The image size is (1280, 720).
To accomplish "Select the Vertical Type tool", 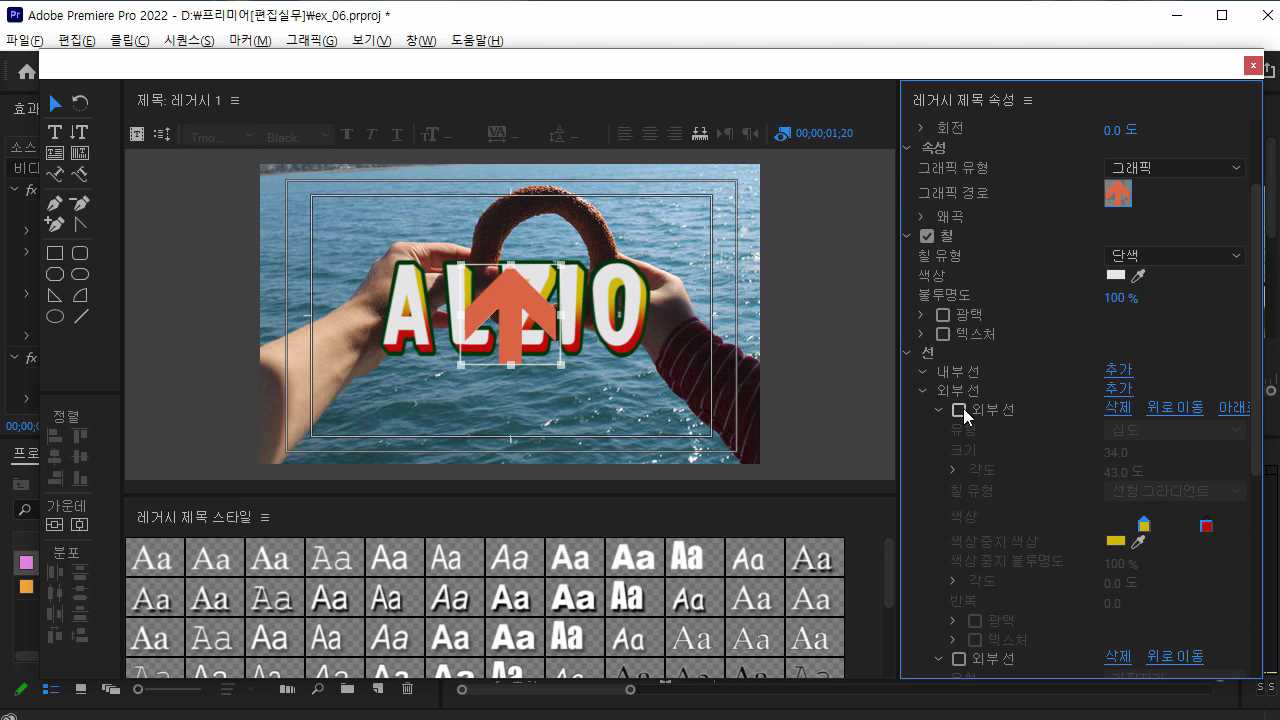I will point(80,132).
